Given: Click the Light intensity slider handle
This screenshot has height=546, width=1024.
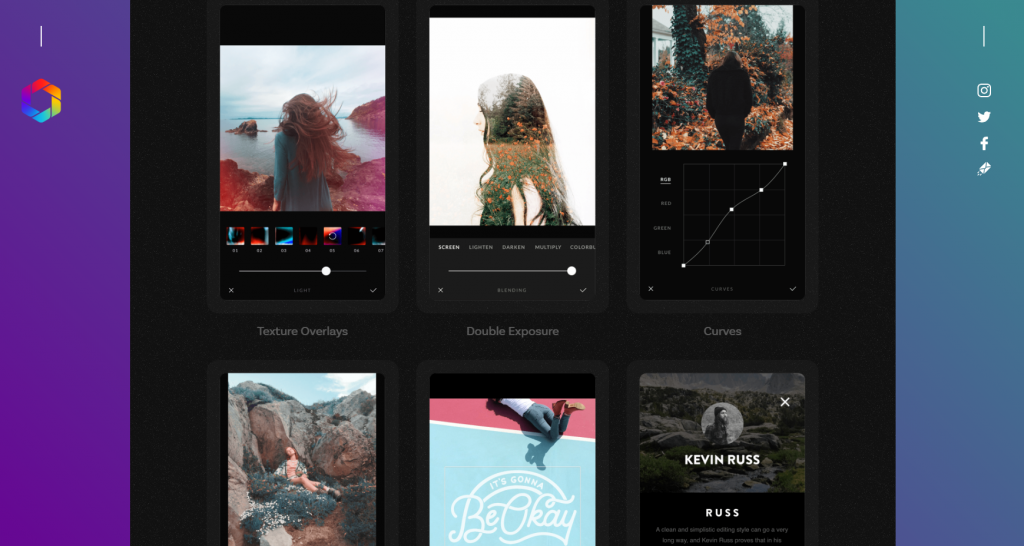Looking at the screenshot, I should 326,271.
